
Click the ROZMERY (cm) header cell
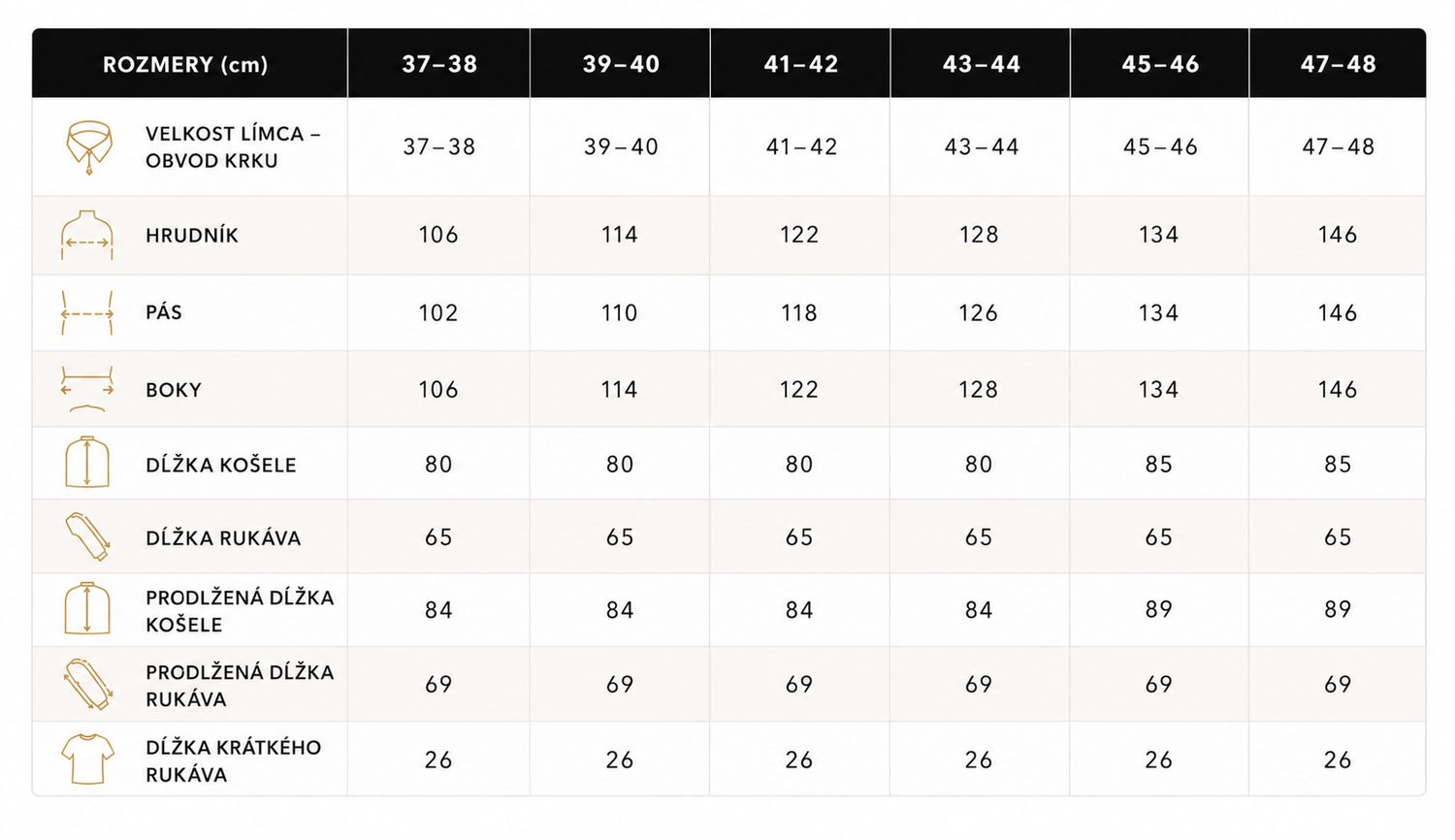coord(185,65)
